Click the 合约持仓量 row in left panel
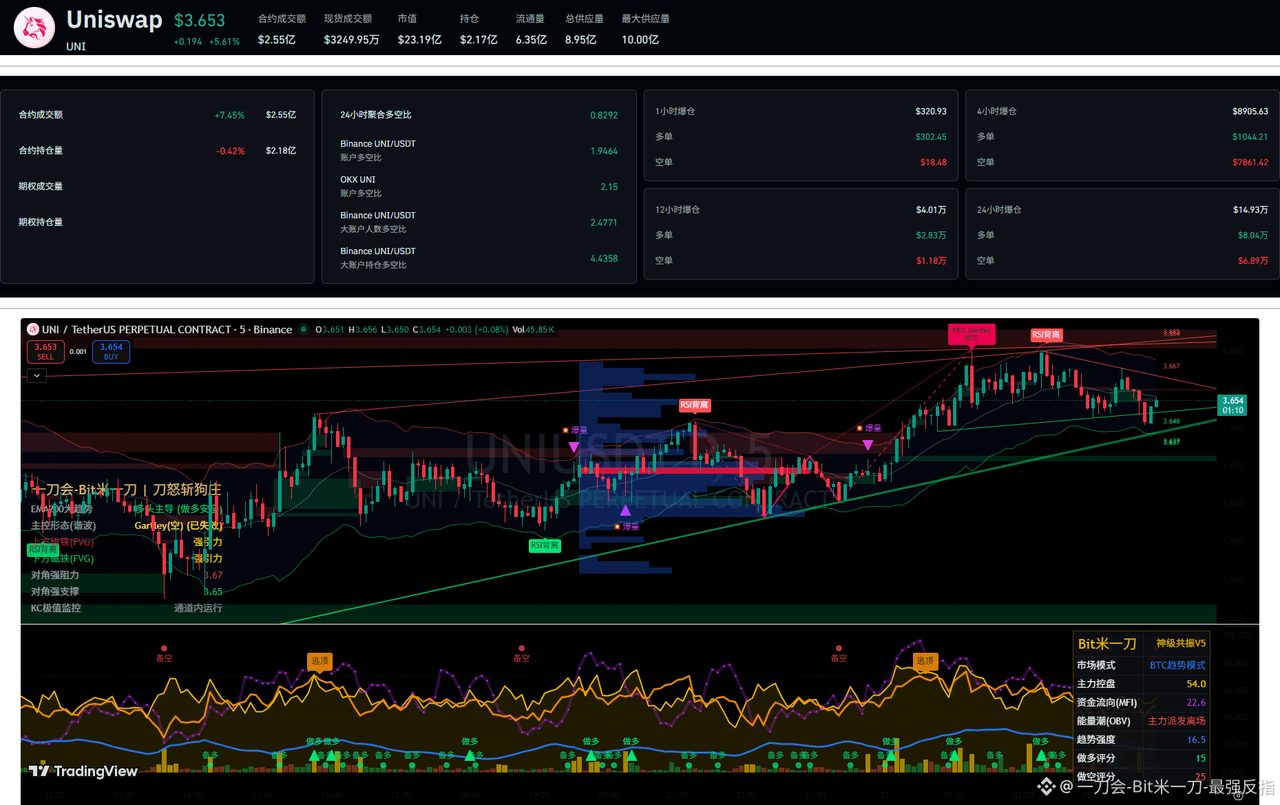Viewport: 1280px width, 805px height. click(157, 151)
